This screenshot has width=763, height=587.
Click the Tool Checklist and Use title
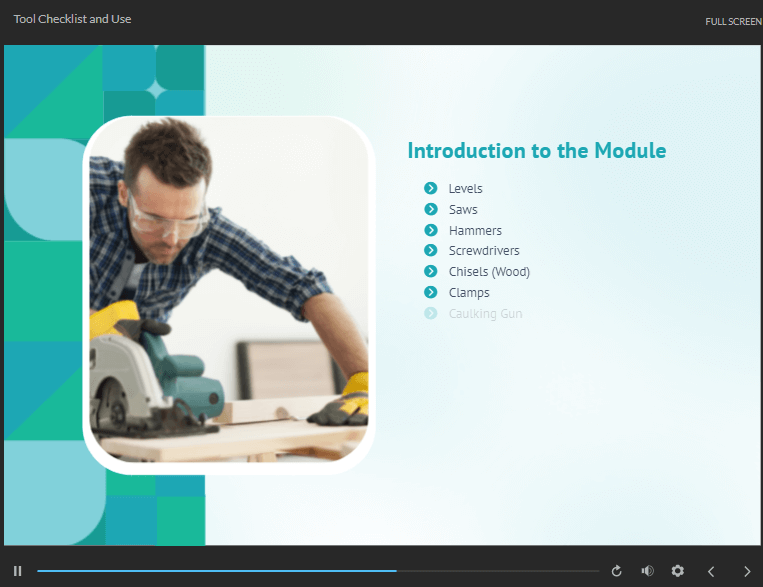(72, 19)
